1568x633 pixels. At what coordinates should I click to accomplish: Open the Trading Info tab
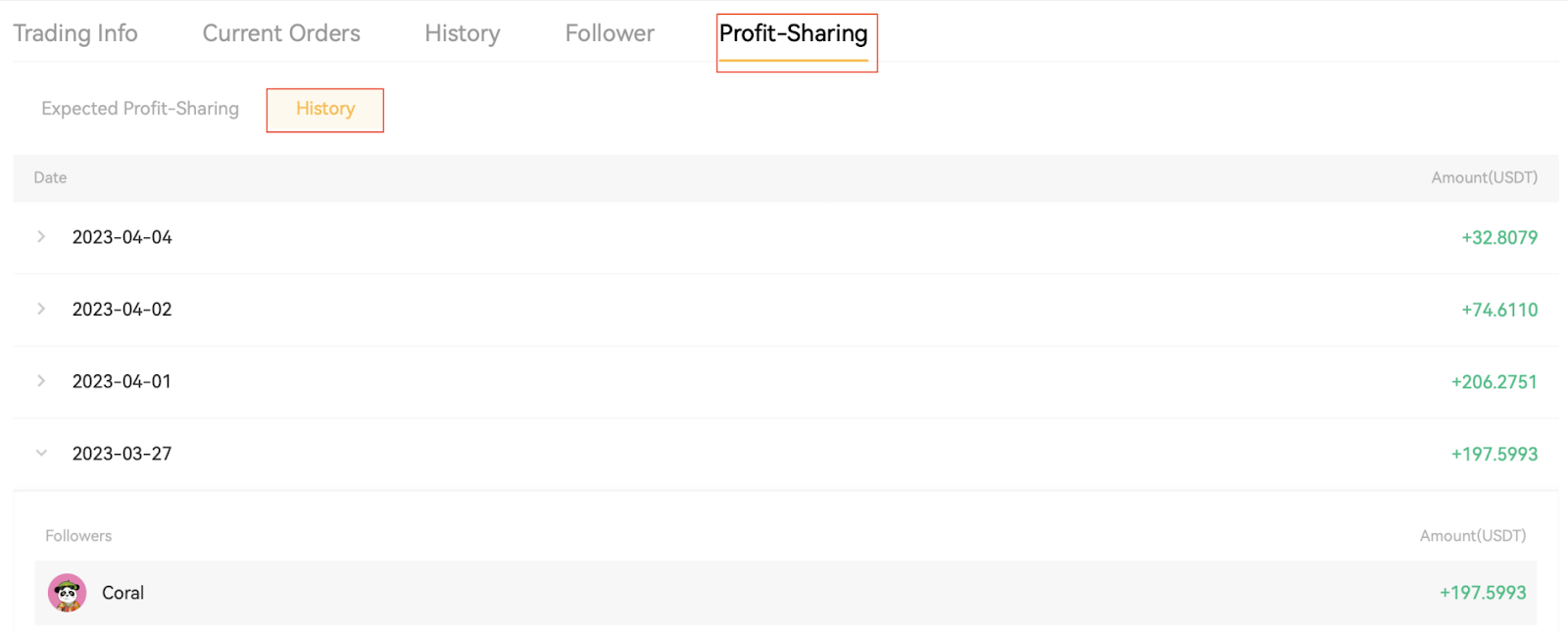[75, 33]
